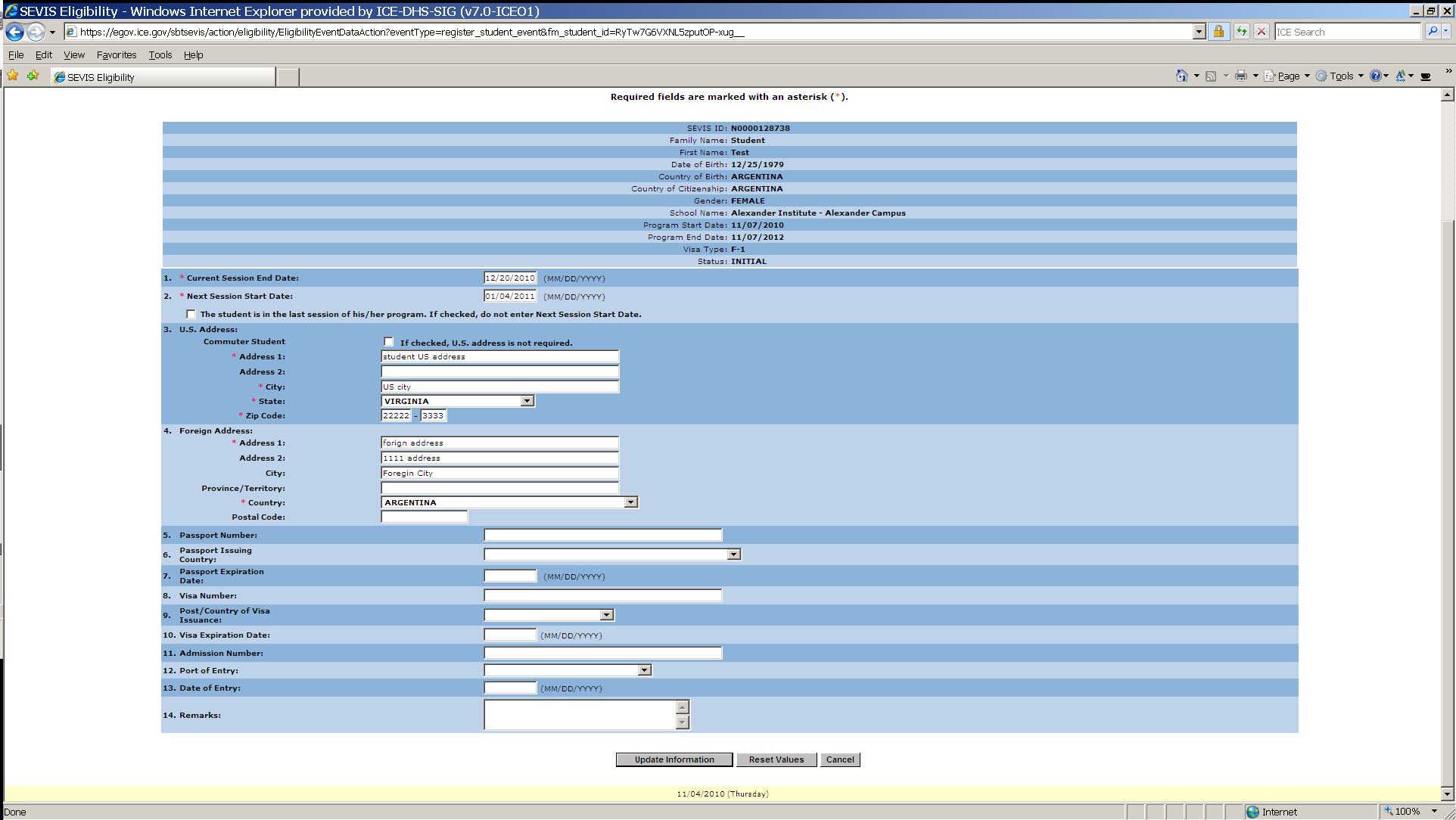Viewport: 1456px width, 820px height.
Task: Open the Favorites menu
Action: (x=117, y=54)
